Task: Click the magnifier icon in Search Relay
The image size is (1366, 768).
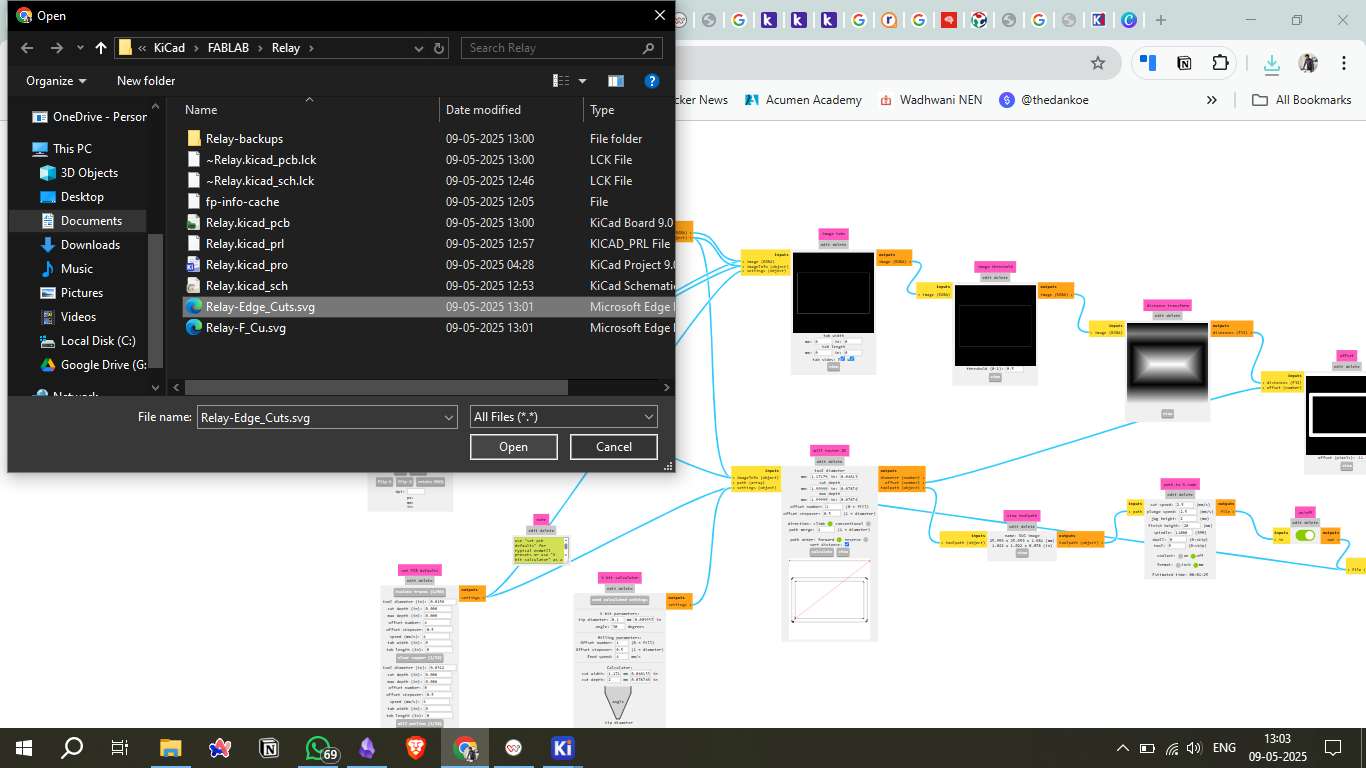Action: coord(648,48)
